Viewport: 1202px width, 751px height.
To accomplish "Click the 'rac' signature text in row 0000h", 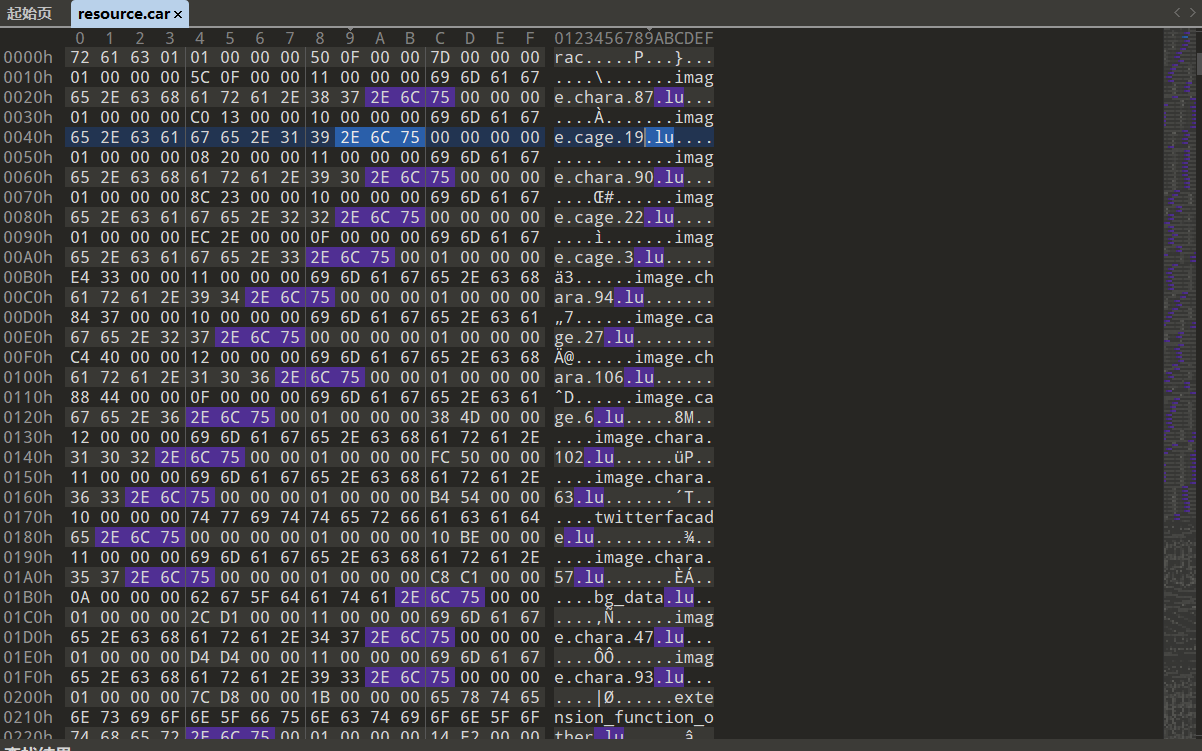I will pyautogui.click(x=569, y=58).
